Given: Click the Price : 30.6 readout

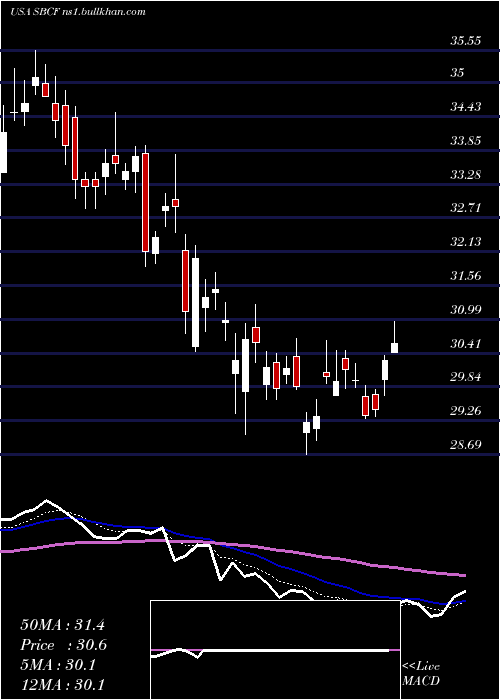Looking at the screenshot, I should pos(63,645).
